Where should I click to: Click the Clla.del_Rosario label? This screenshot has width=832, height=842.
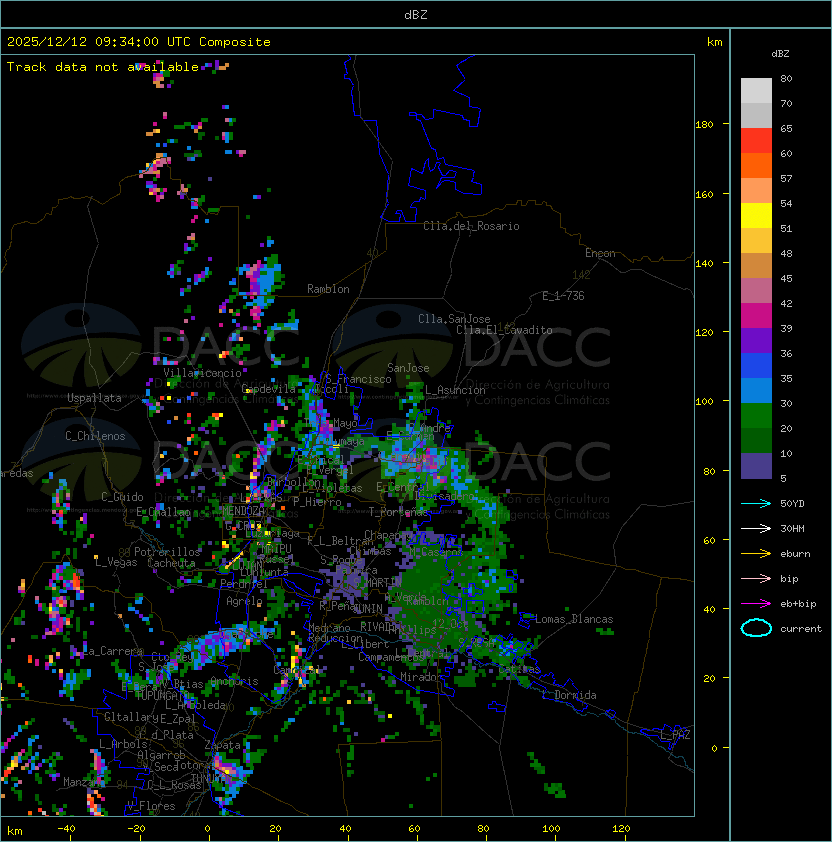tap(471, 226)
